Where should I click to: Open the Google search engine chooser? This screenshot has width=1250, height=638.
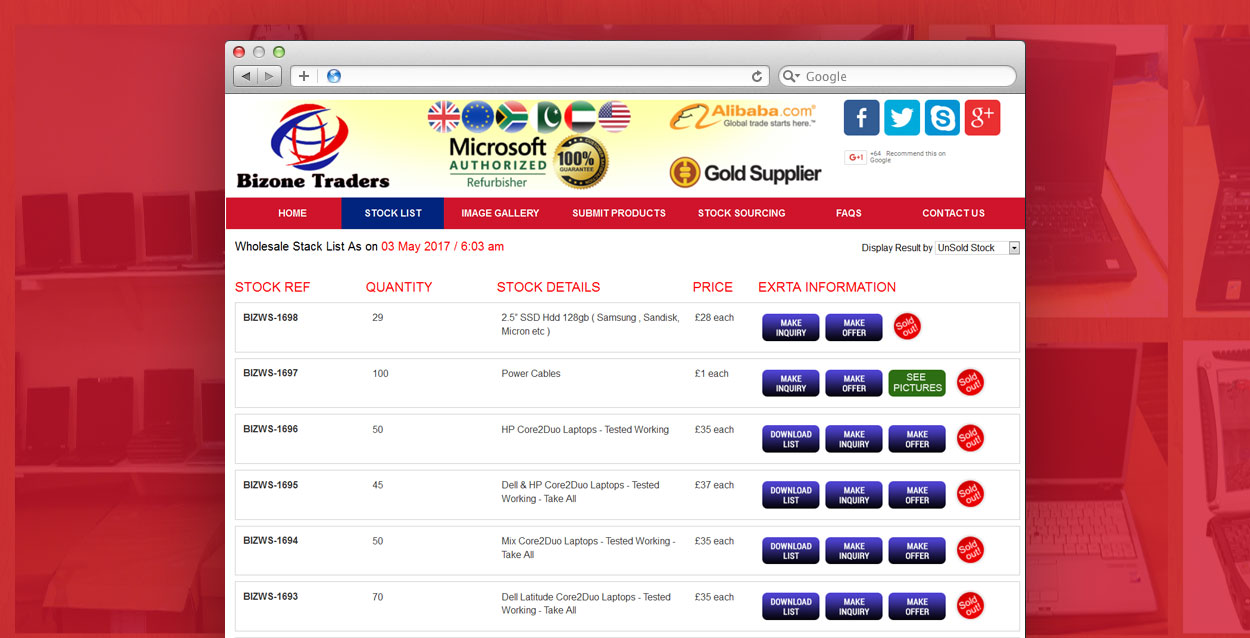pos(791,76)
